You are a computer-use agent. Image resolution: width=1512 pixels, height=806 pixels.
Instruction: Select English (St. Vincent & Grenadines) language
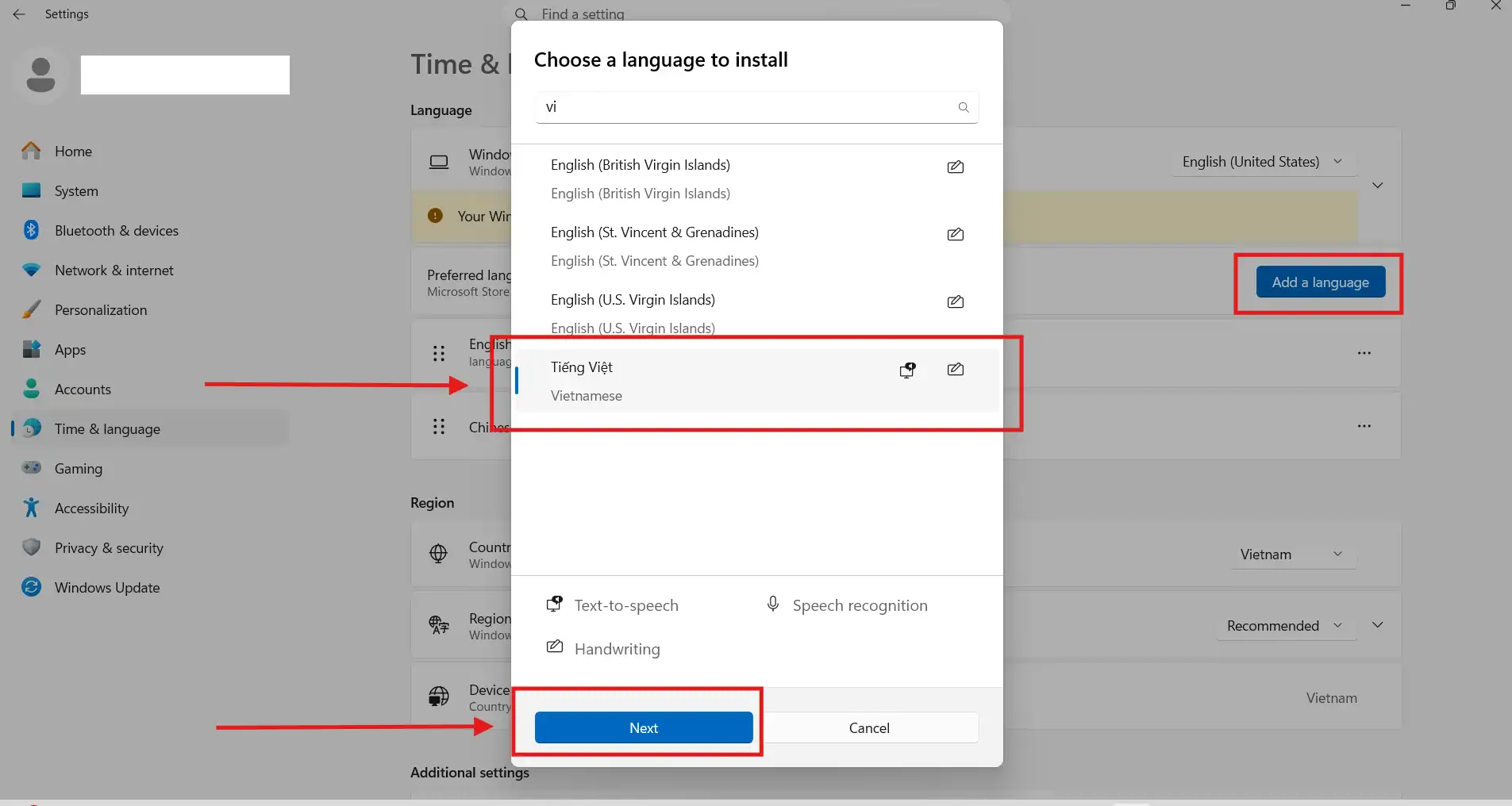655,246
